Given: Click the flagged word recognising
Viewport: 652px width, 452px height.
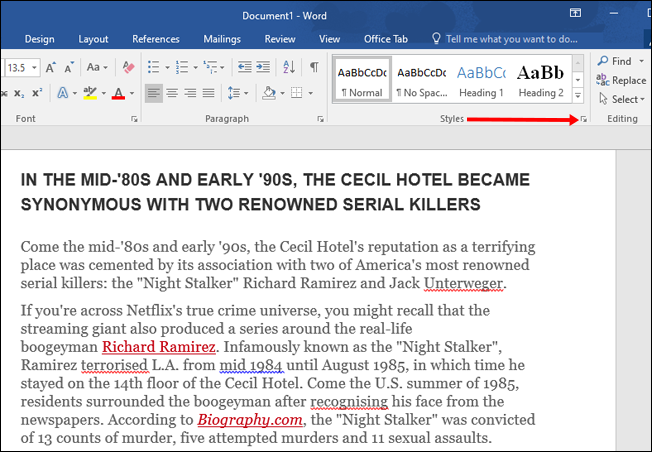Looking at the screenshot, I should click(x=349, y=402).
